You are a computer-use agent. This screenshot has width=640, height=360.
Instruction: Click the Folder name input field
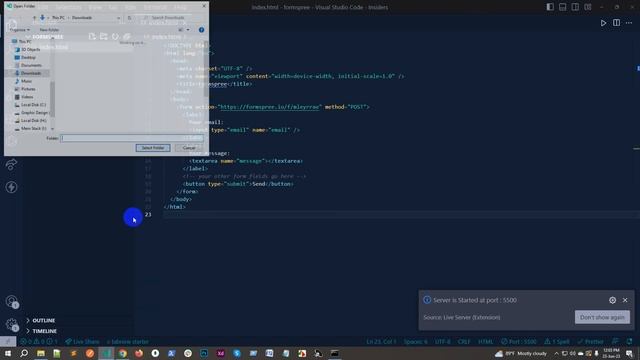coord(132,138)
